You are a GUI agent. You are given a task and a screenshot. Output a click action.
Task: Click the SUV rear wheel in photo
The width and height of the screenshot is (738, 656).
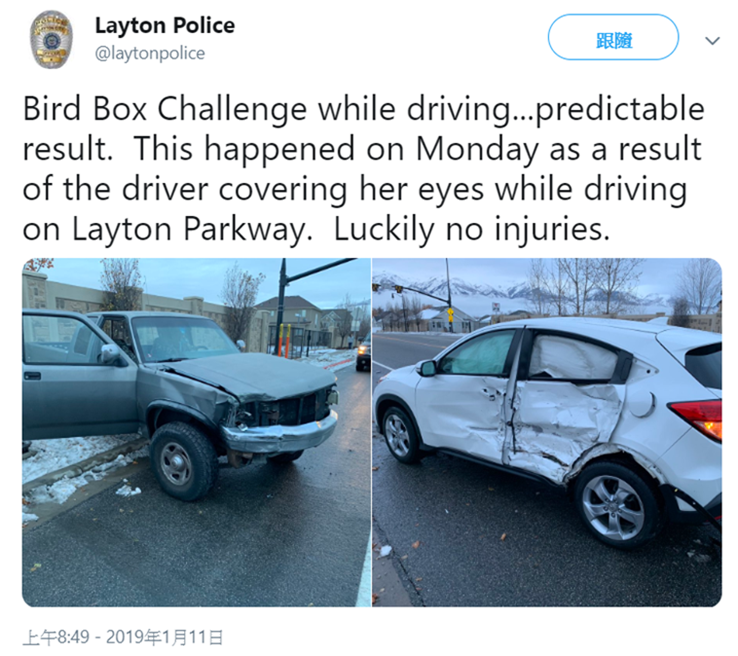tap(615, 505)
